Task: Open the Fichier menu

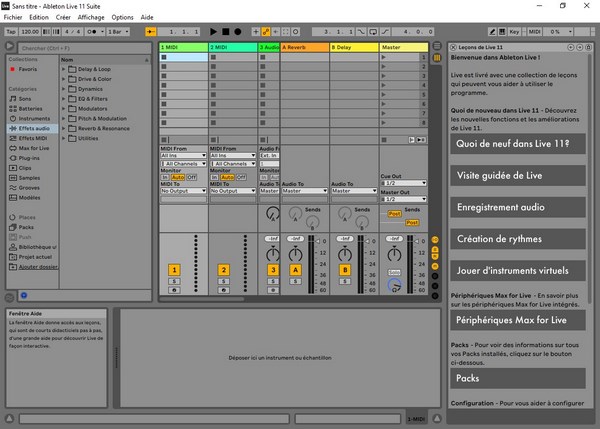Action: coord(13,17)
